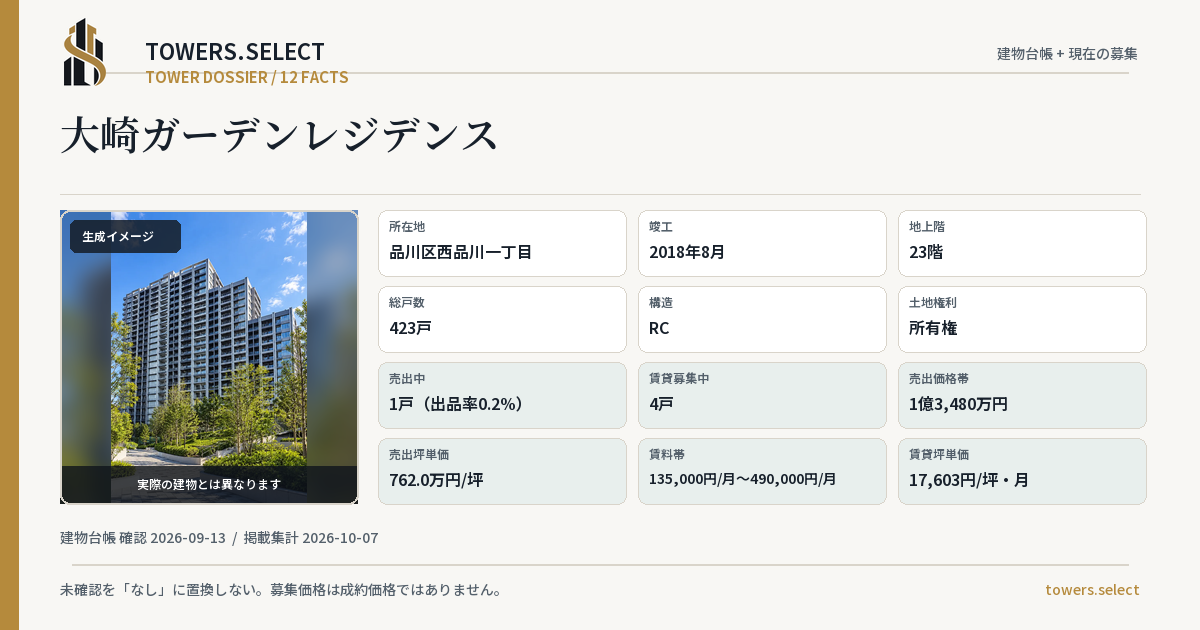Click the 所在地 card showing 品川区西品川一丁目

tap(502, 243)
